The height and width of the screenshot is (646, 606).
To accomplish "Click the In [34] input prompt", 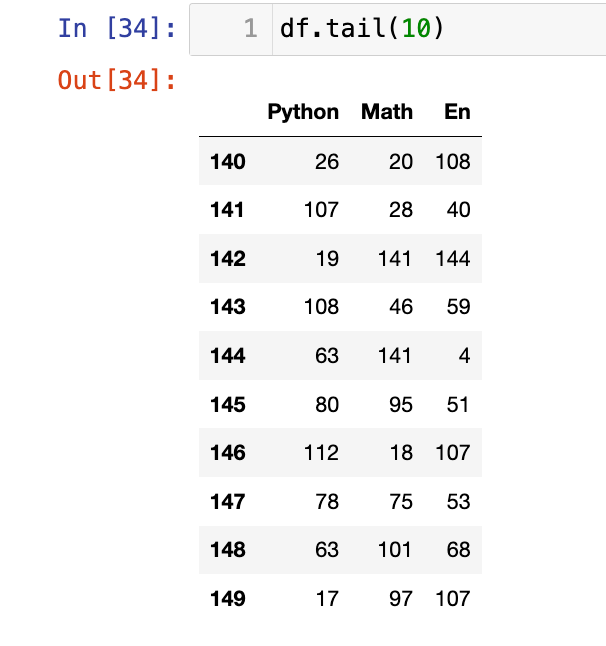I will pos(117,28).
